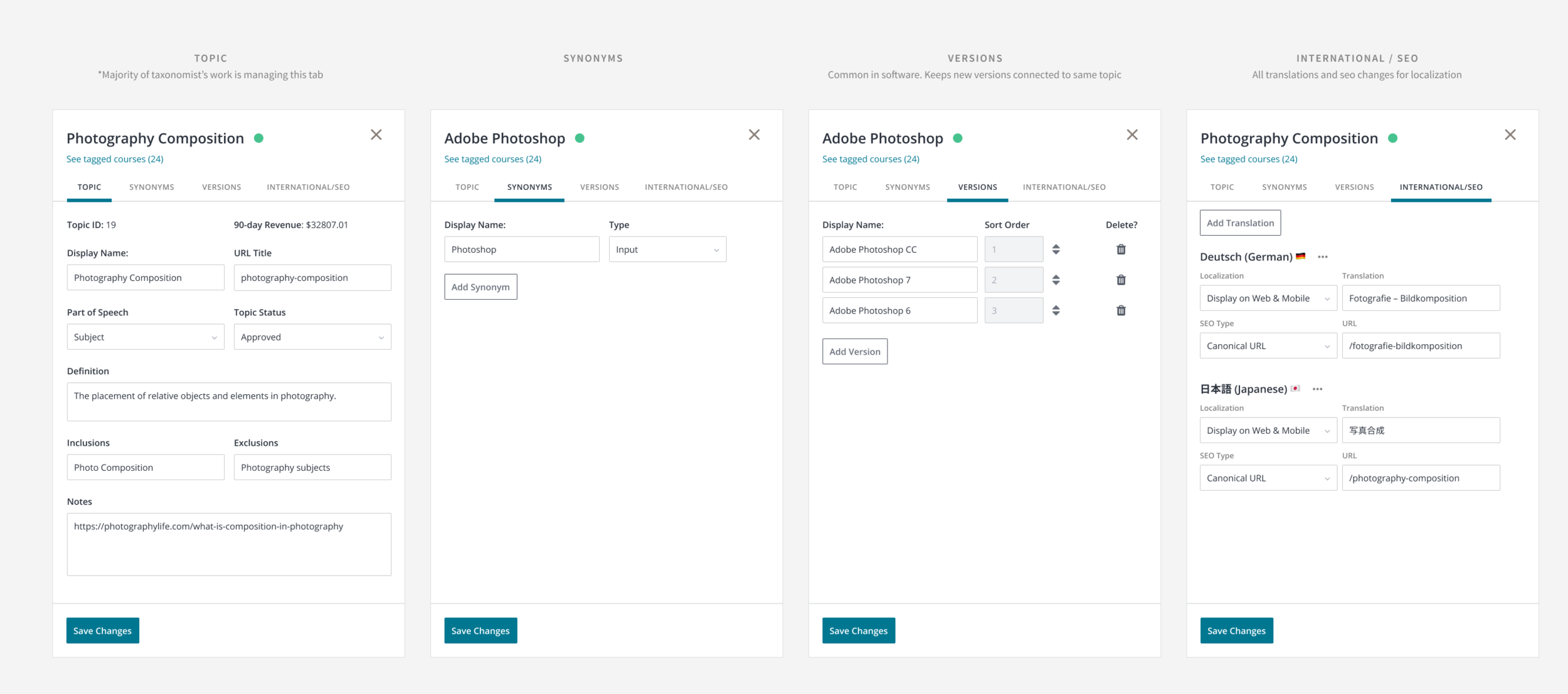The width and height of the screenshot is (1568, 694).
Task: Select Topic tab in International/SEO panel
Action: (1222, 187)
